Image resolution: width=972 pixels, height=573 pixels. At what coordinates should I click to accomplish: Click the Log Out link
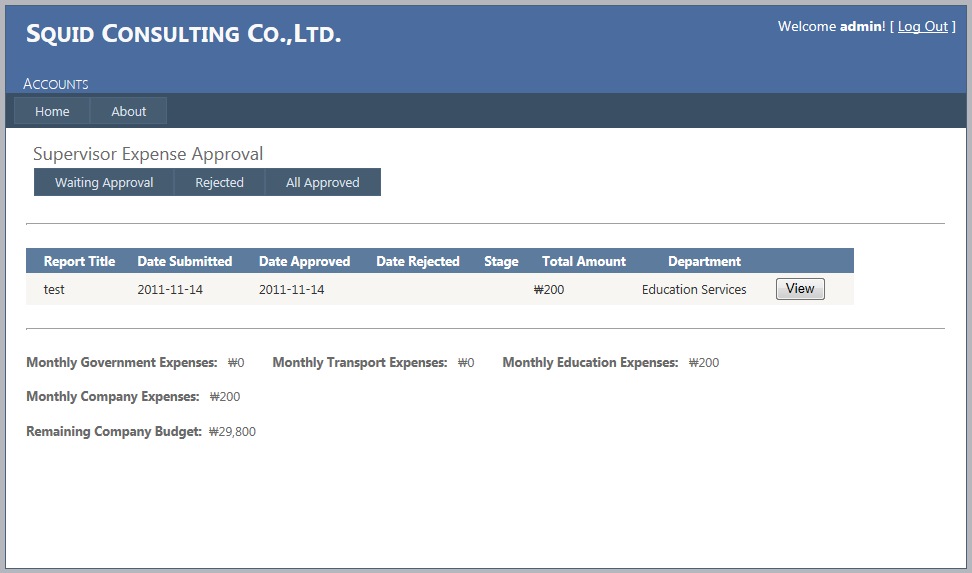point(922,27)
